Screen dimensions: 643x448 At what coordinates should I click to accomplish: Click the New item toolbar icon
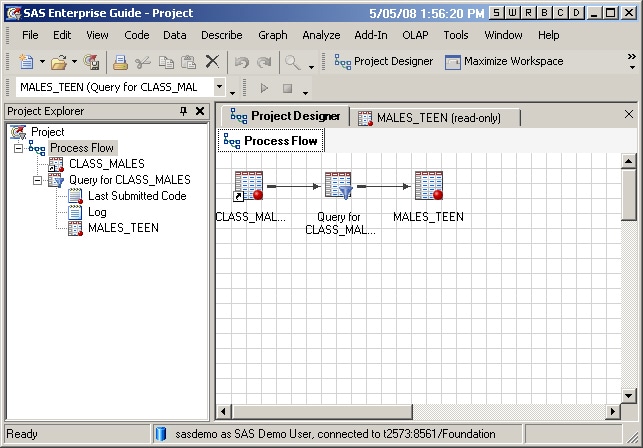pos(25,62)
